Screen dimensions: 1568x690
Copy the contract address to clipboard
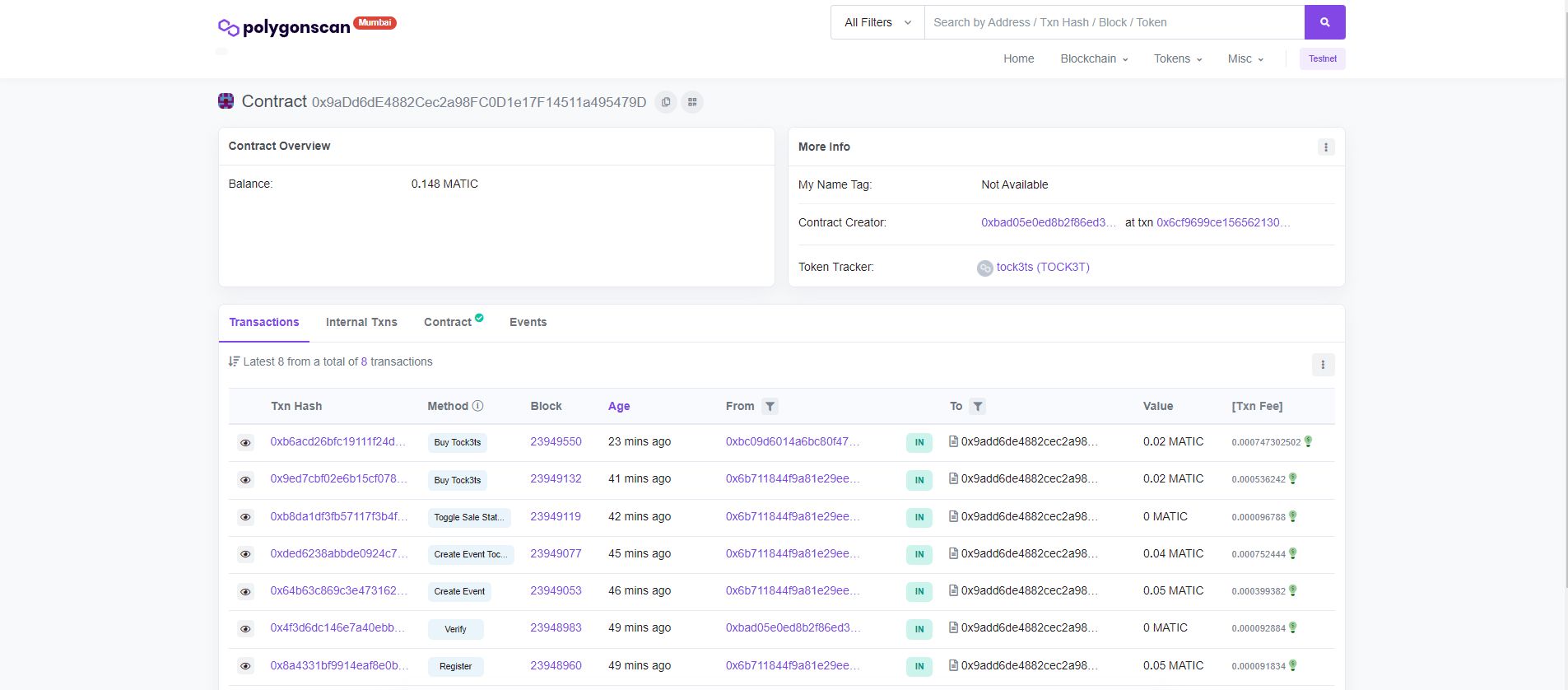pos(666,102)
